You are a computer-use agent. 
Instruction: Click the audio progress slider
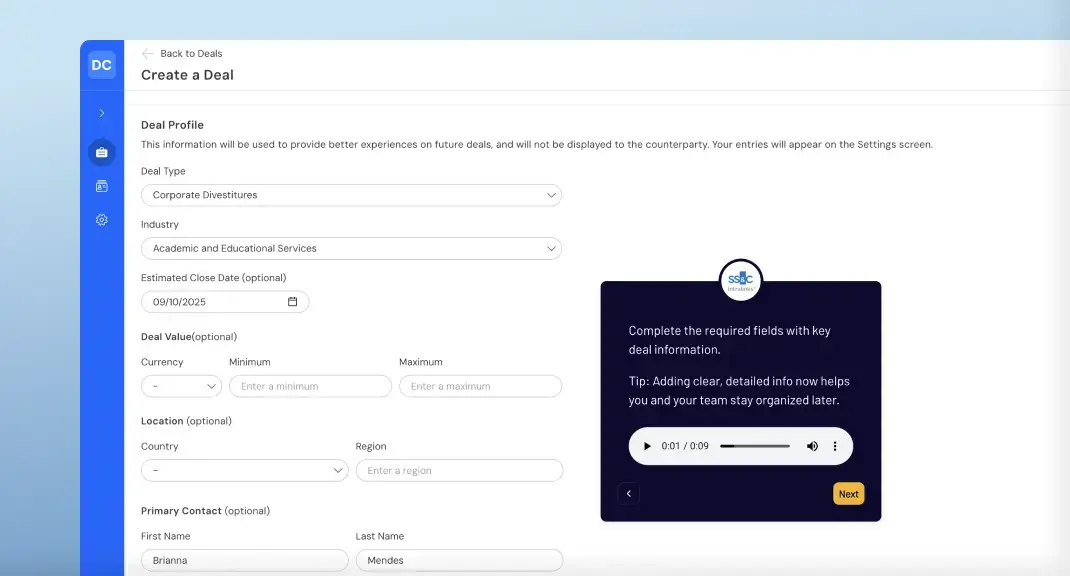755,446
